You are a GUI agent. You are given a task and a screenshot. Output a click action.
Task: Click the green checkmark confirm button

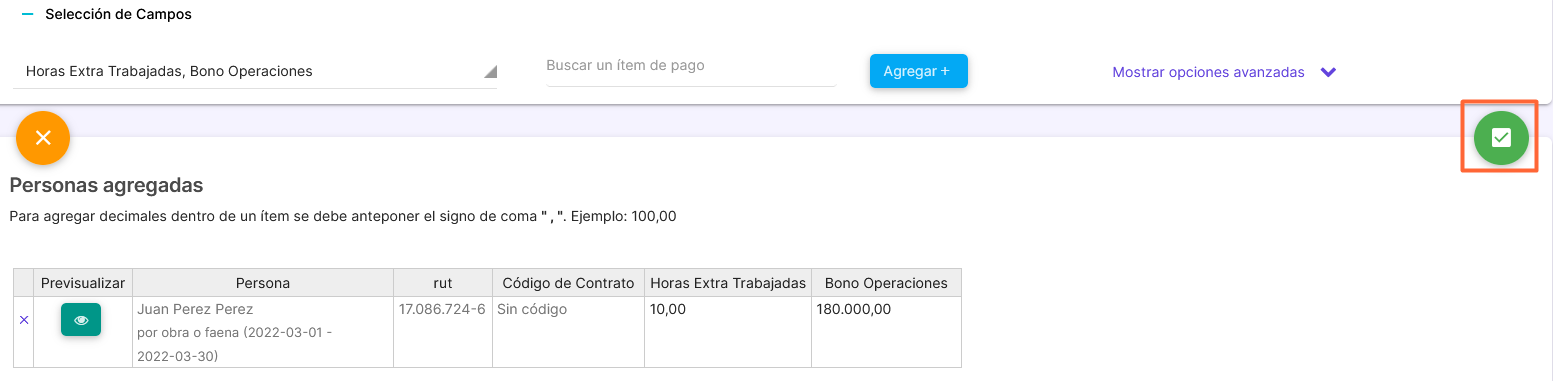1500,138
